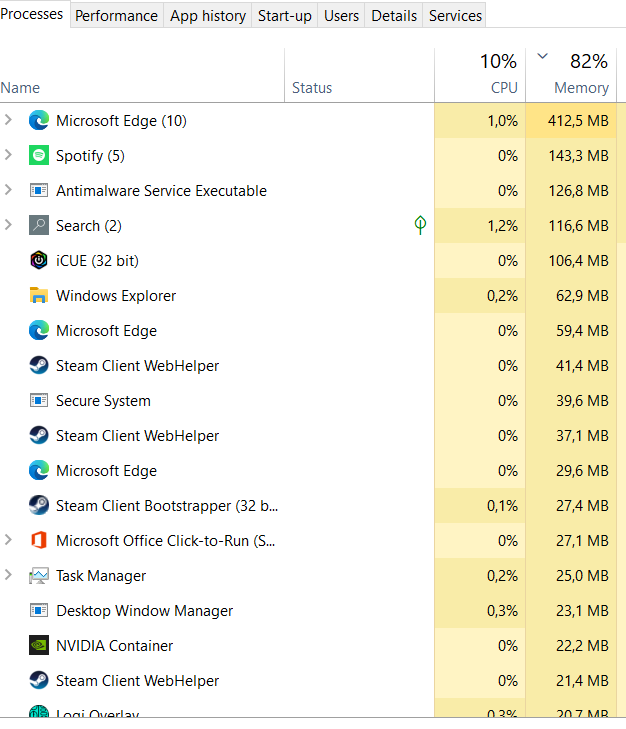This screenshot has height=729, width=626.
Task: Switch to the Users tab
Action: coord(341,16)
